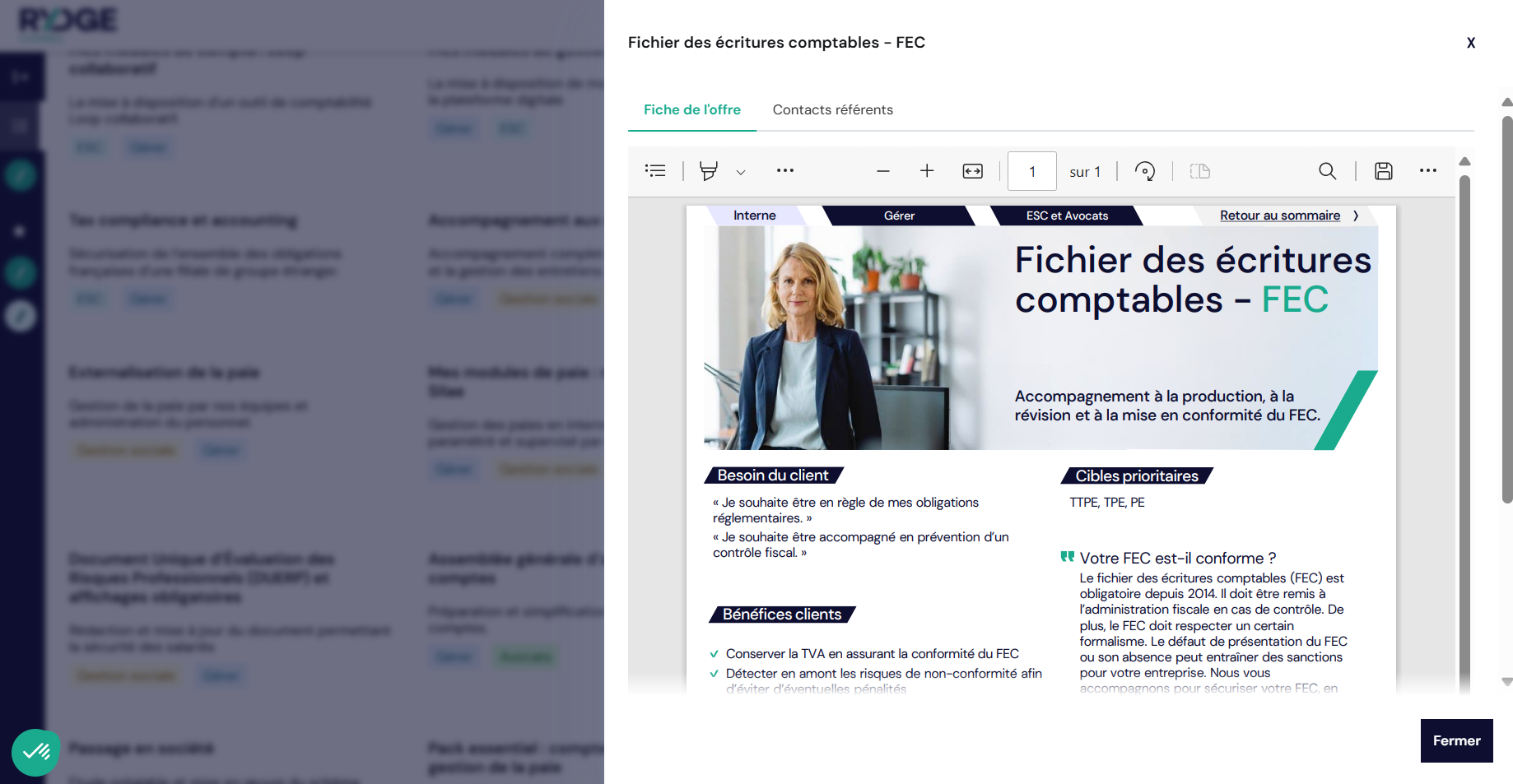The image size is (1513, 784).
Task: Click the 'TTPE, TPE, PE' text
Action: (1107, 503)
